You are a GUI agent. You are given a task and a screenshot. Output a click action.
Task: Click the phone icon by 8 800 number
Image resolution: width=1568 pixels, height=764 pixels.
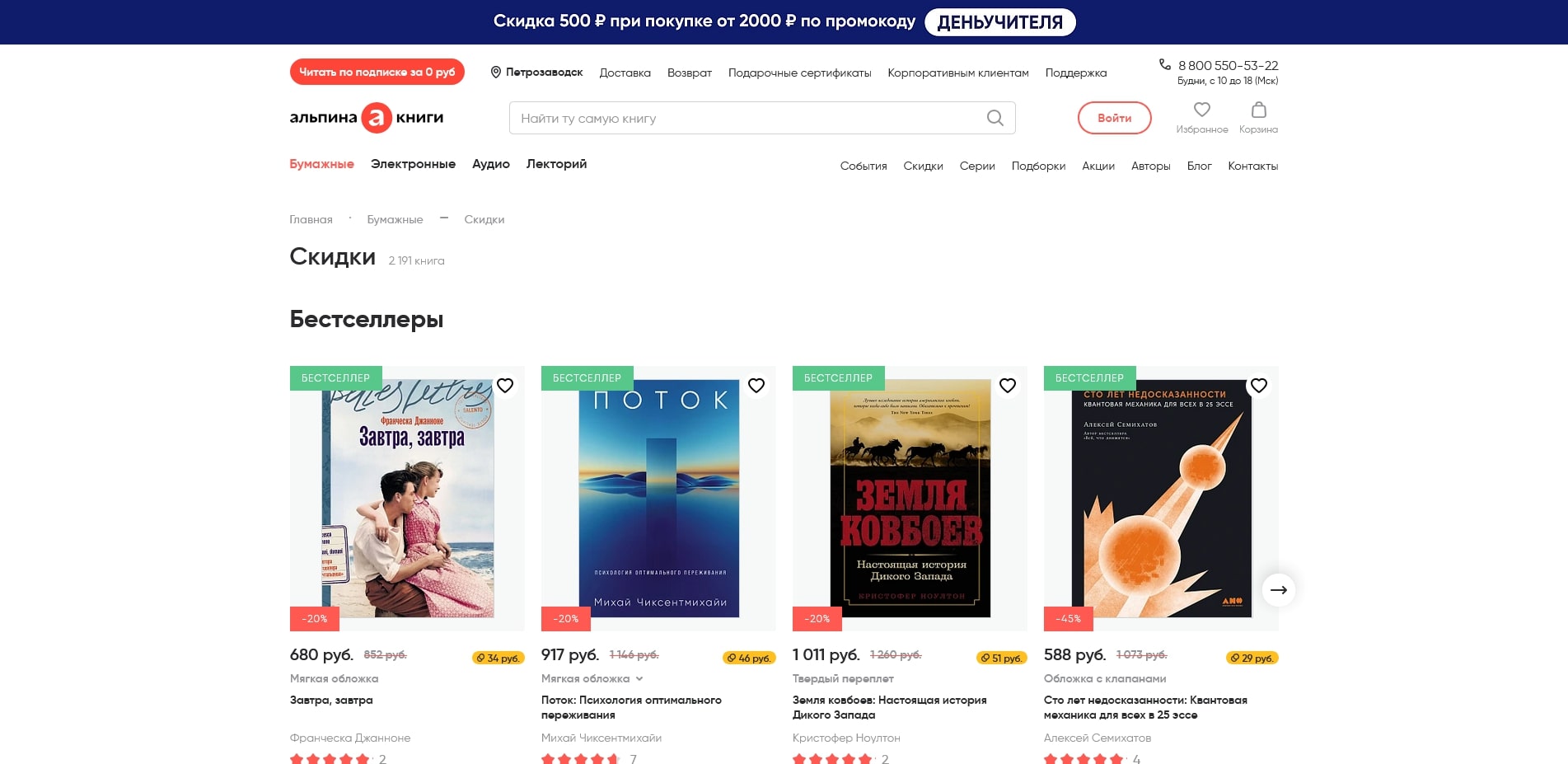click(x=1164, y=64)
